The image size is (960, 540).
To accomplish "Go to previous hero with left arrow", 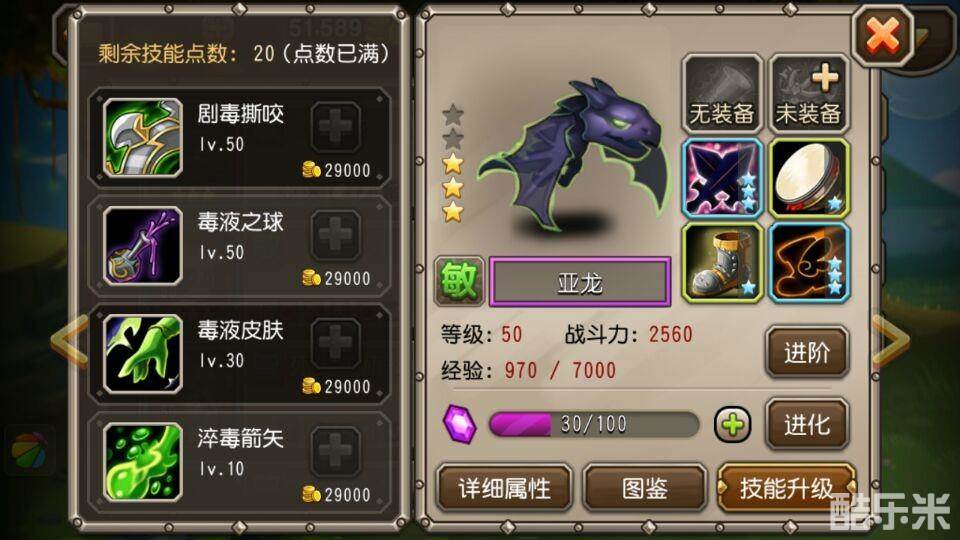I will pyautogui.click(x=69, y=340).
